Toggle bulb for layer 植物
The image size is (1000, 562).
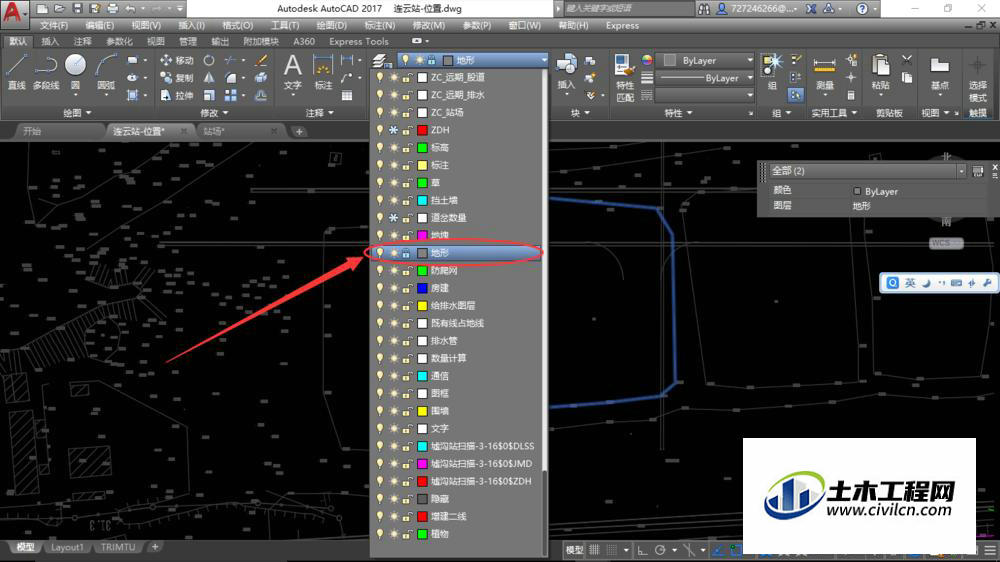tap(380, 534)
